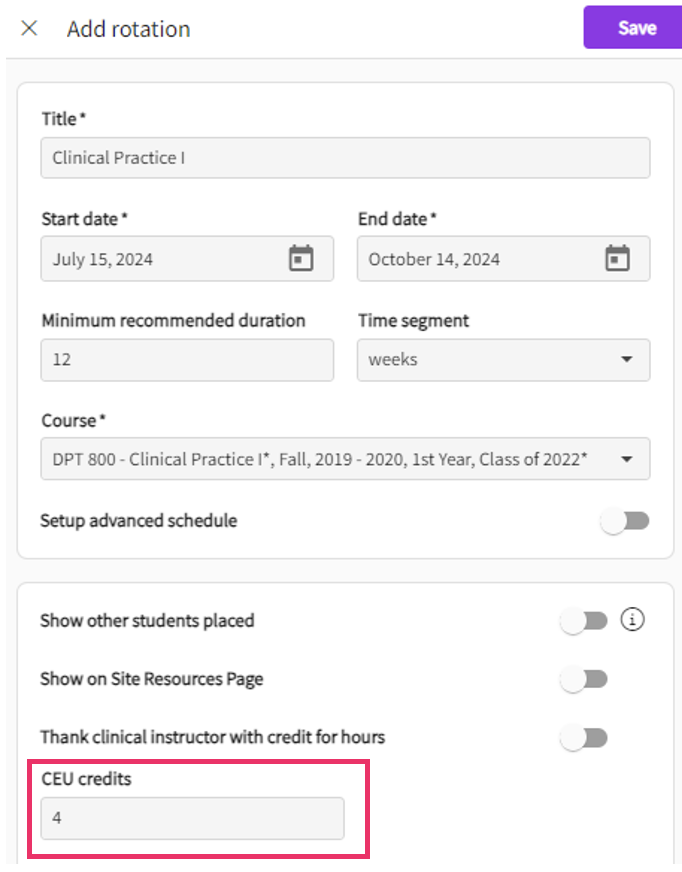Click the October 14, 2024 date text
Image resolution: width=682 pixels, height=872 pixels.
pos(434,260)
